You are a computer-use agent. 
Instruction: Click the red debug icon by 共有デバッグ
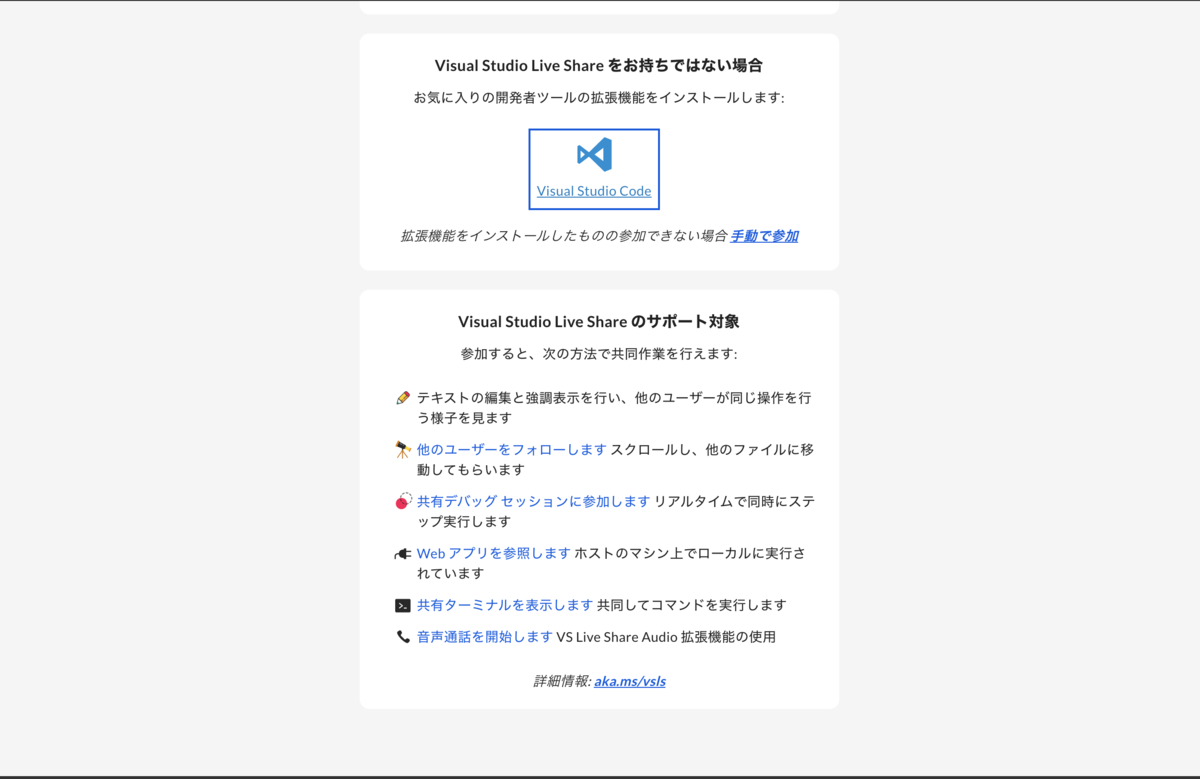pyautogui.click(x=403, y=501)
